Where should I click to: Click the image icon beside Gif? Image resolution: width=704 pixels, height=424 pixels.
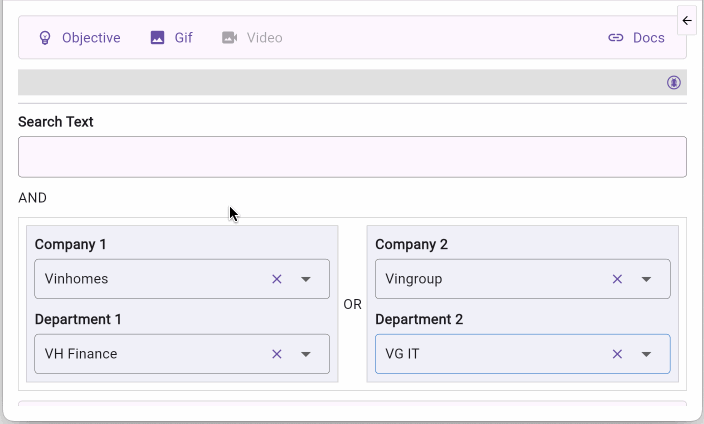click(x=157, y=38)
